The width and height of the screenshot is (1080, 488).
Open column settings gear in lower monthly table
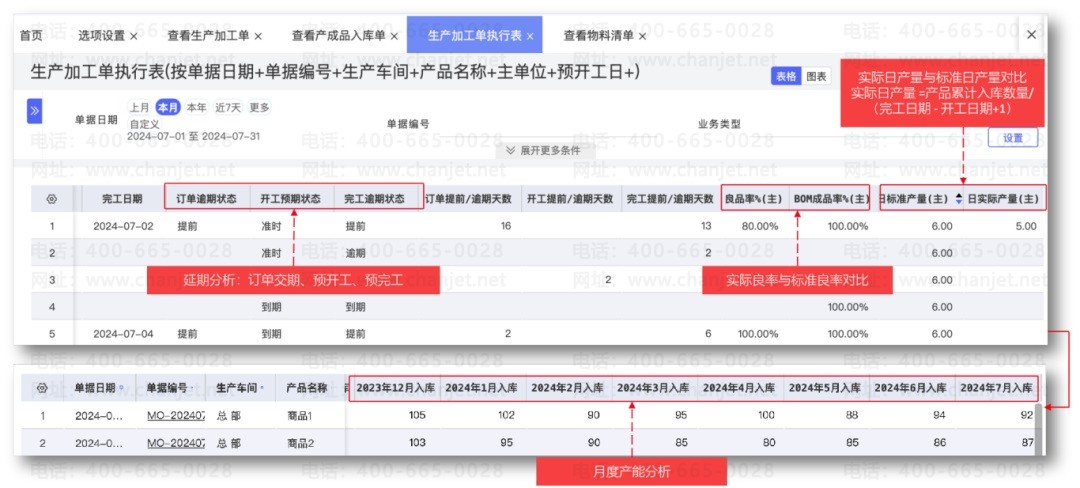pyautogui.click(x=42, y=388)
